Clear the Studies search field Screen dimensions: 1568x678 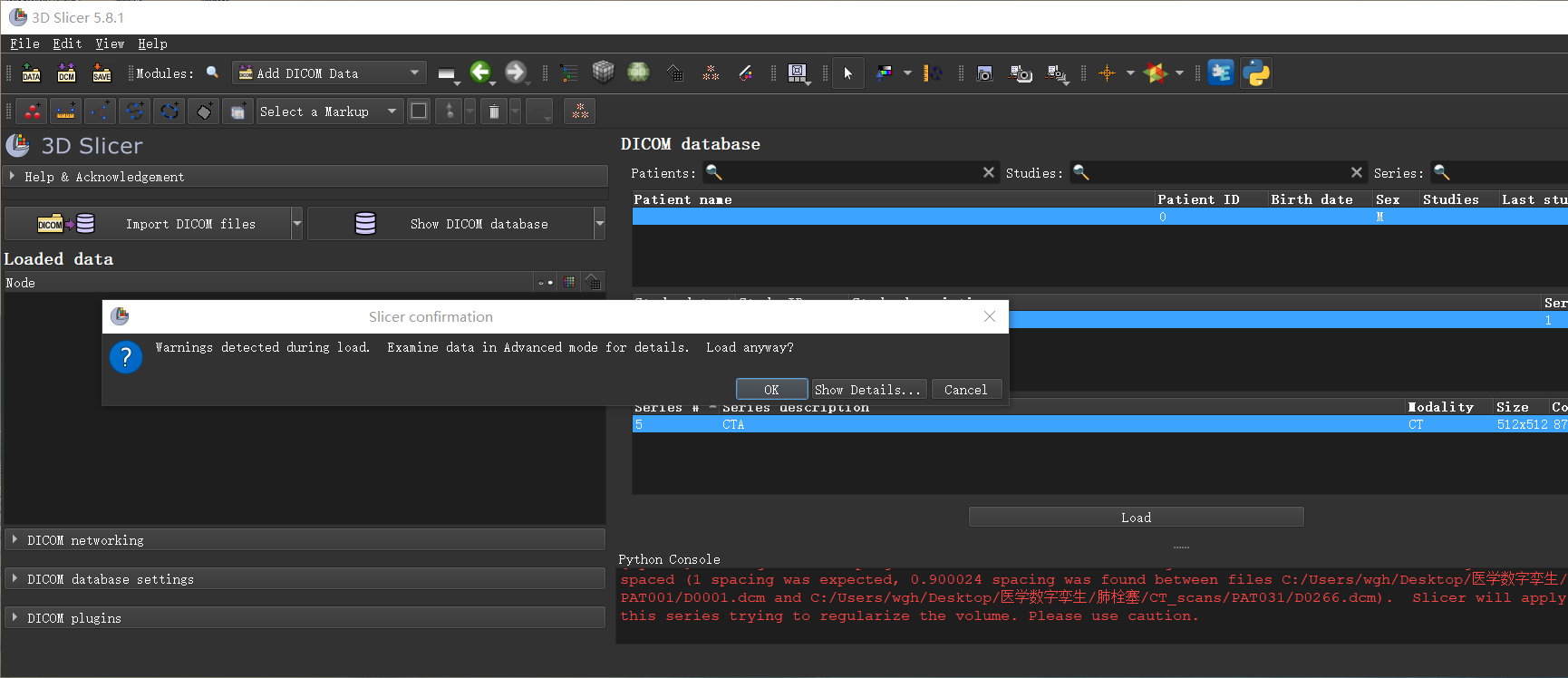click(1356, 172)
